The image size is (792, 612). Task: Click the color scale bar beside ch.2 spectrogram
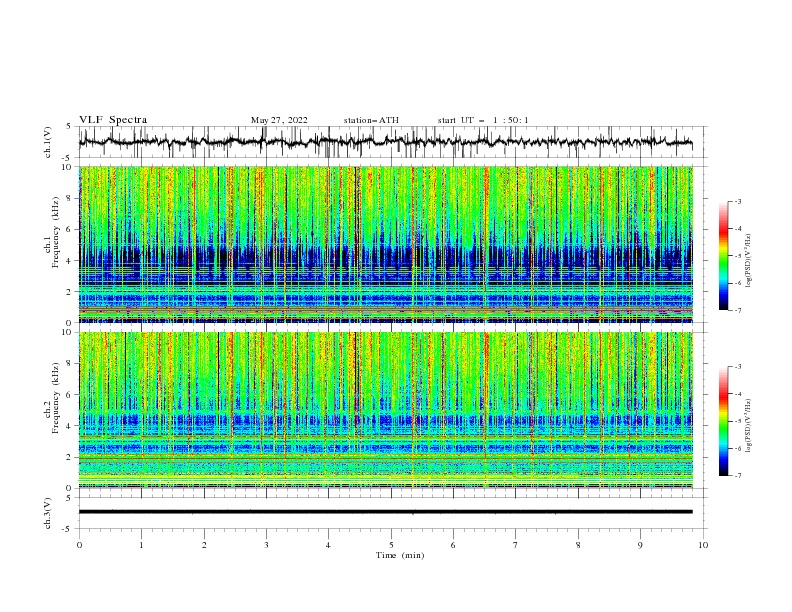click(723, 421)
